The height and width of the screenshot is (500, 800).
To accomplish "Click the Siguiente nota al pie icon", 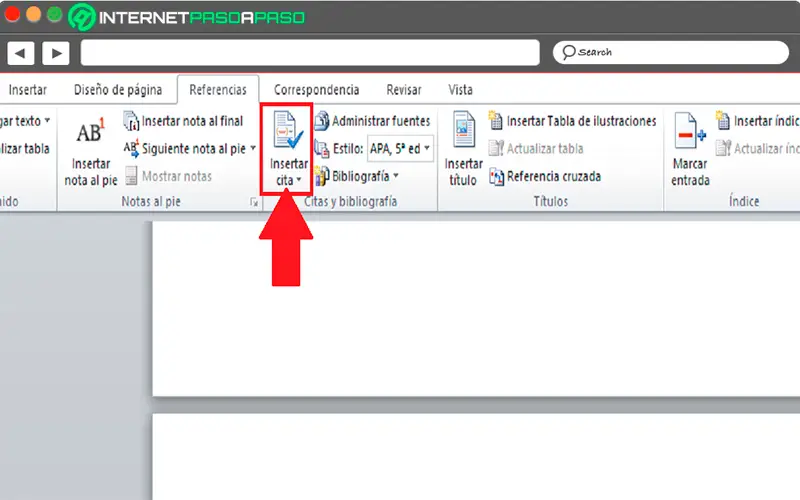I will (x=131, y=148).
